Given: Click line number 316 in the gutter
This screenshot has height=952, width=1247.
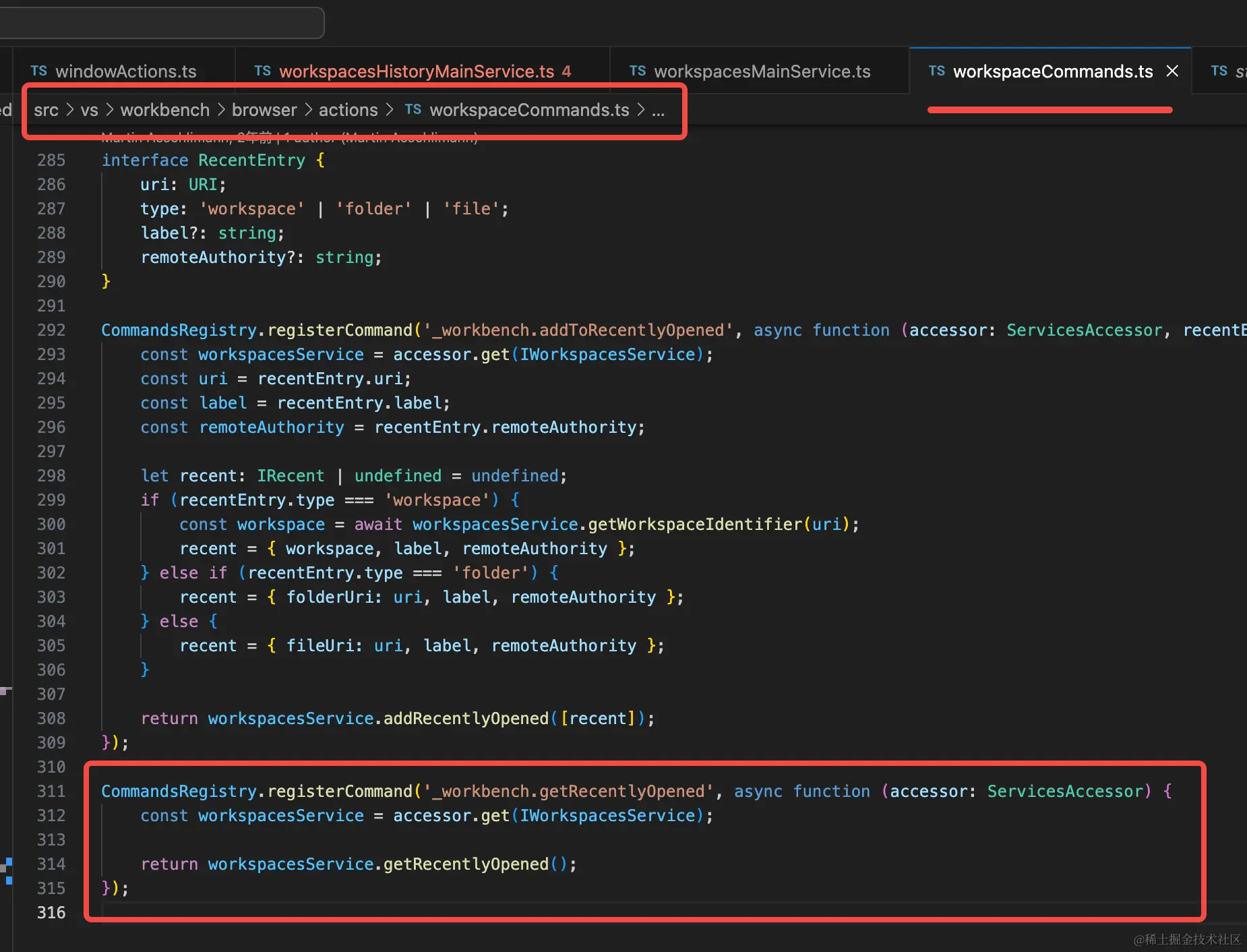Looking at the screenshot, I should (51, 912).
